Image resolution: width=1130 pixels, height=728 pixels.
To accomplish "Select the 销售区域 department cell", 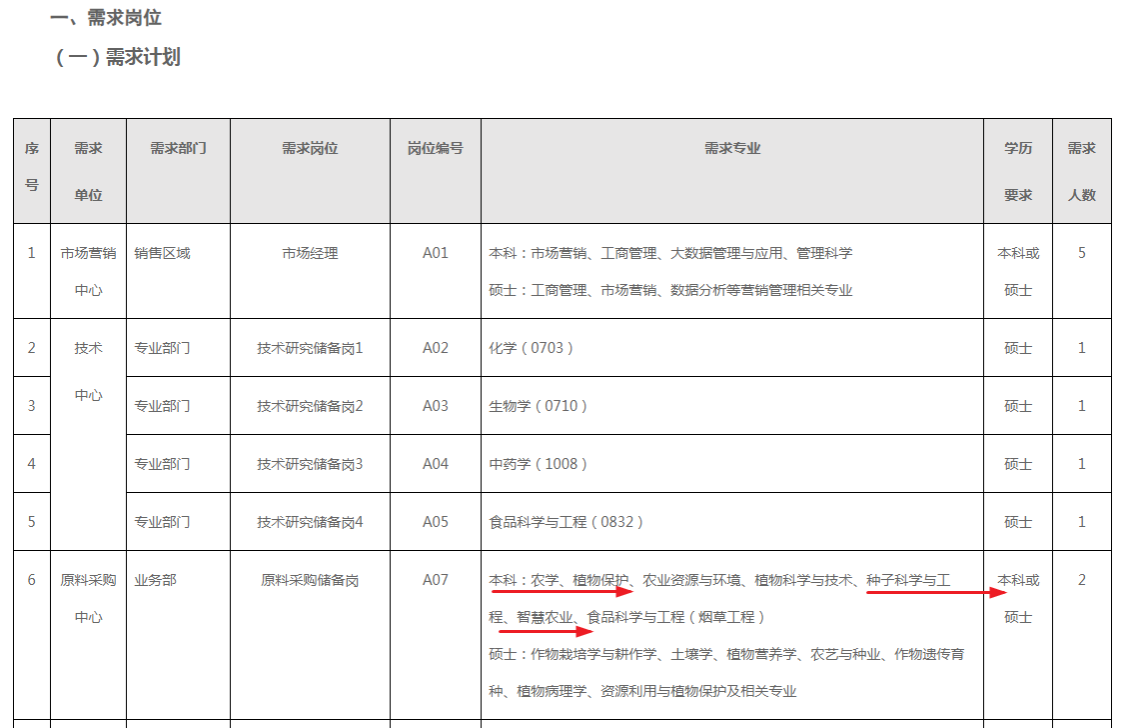I will (162, 253).
